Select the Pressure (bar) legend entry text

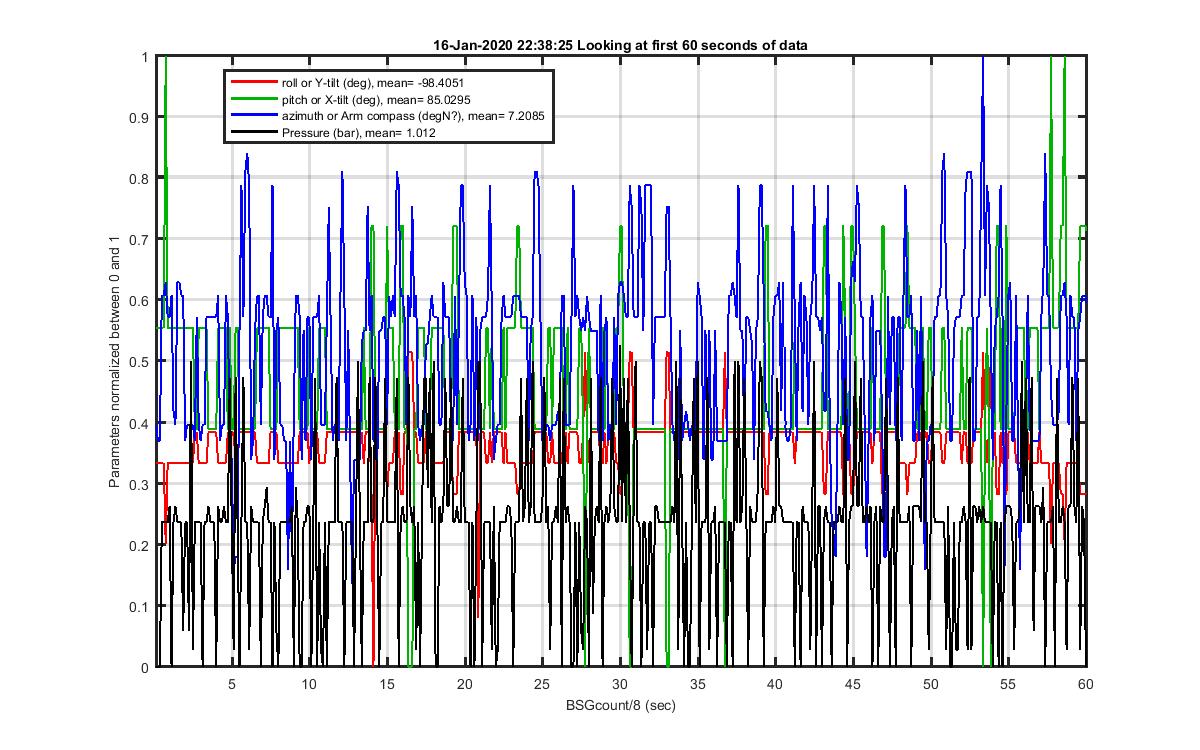[x=357, y=133]
